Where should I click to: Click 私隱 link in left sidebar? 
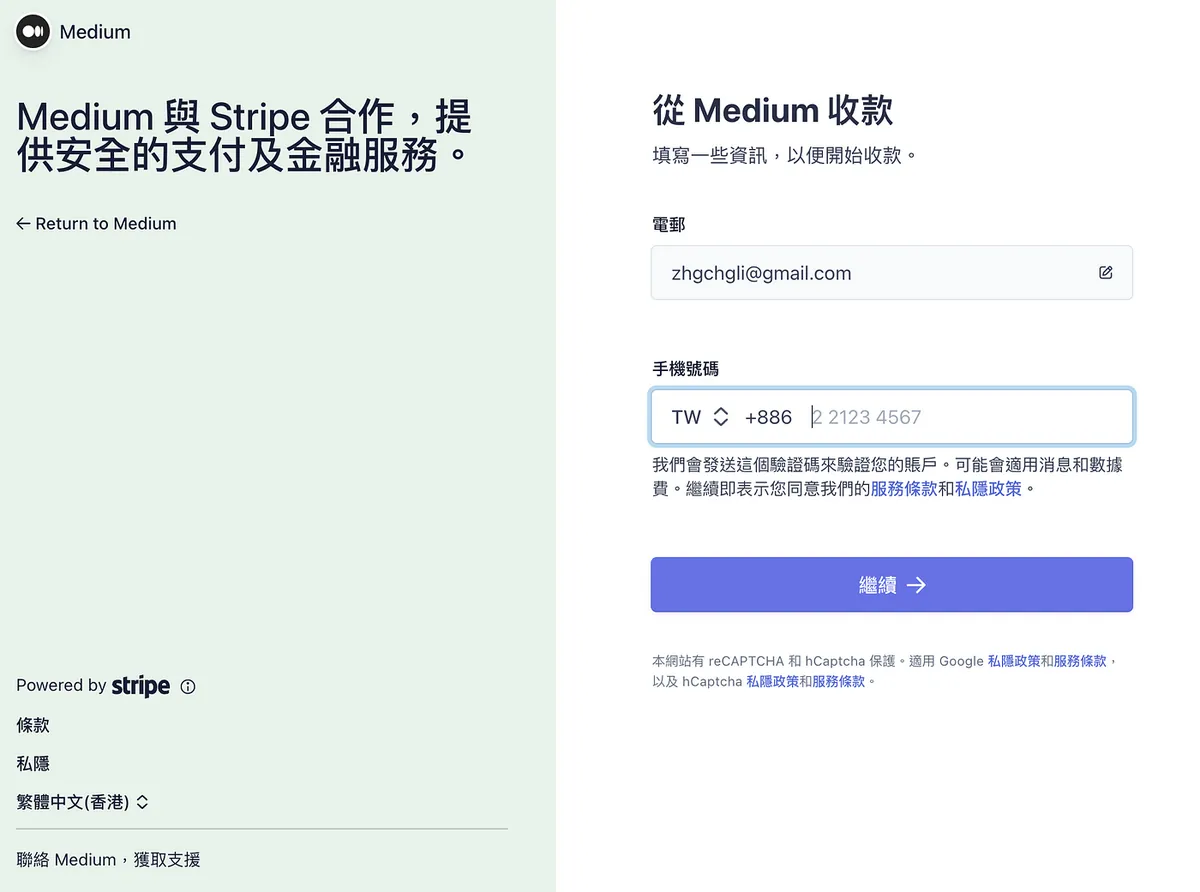[x=33, y=764]
